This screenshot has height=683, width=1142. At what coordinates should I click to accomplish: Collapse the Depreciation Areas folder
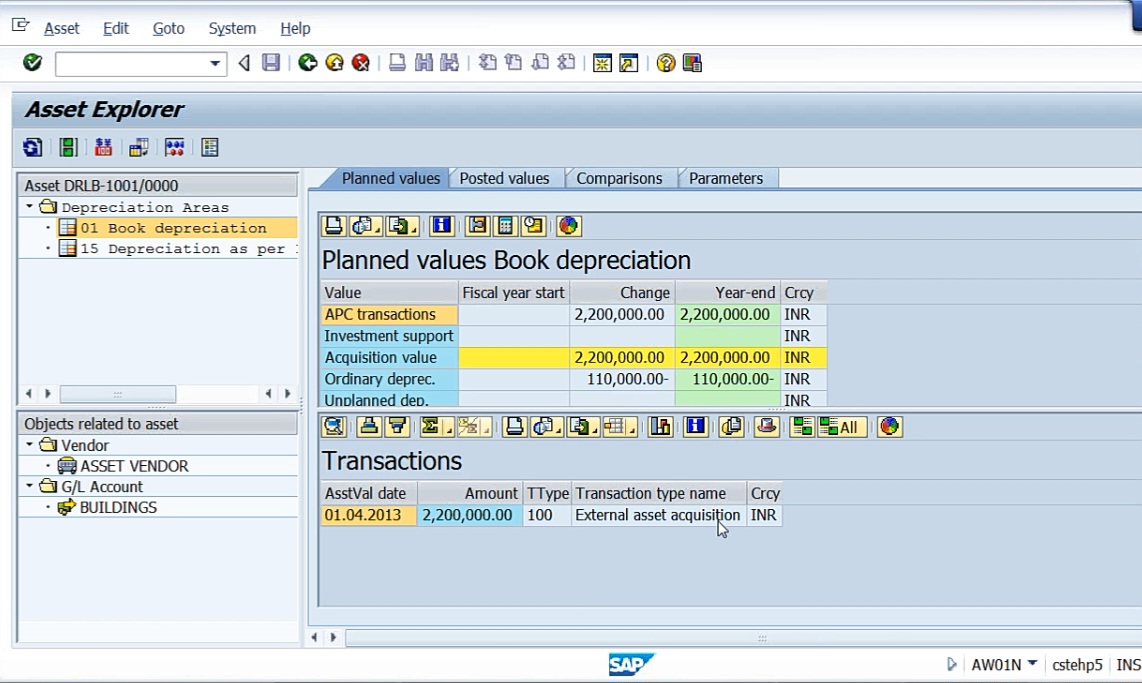click(x=29, y=207)
